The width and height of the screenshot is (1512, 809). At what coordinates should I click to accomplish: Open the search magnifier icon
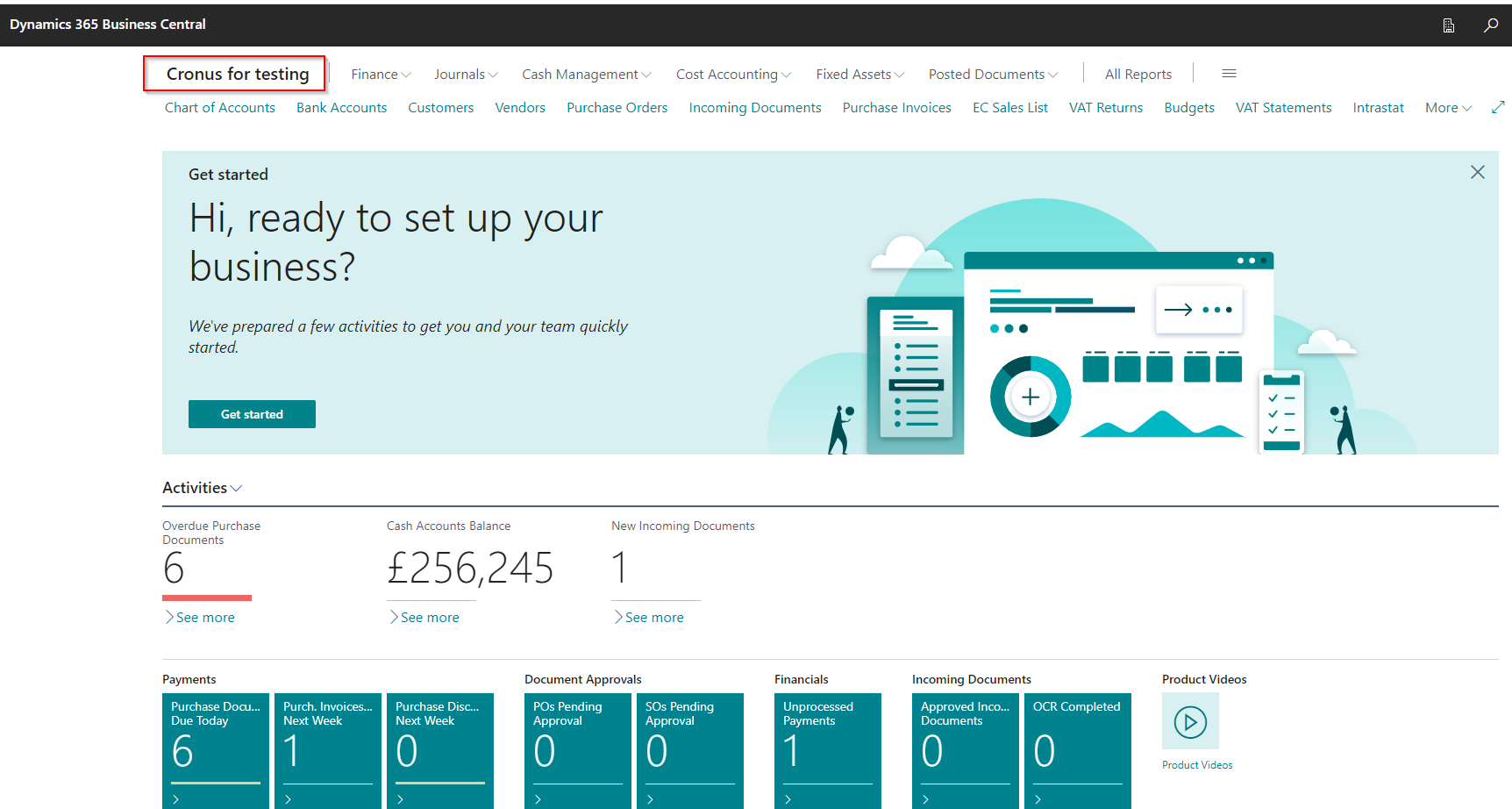1490,25
